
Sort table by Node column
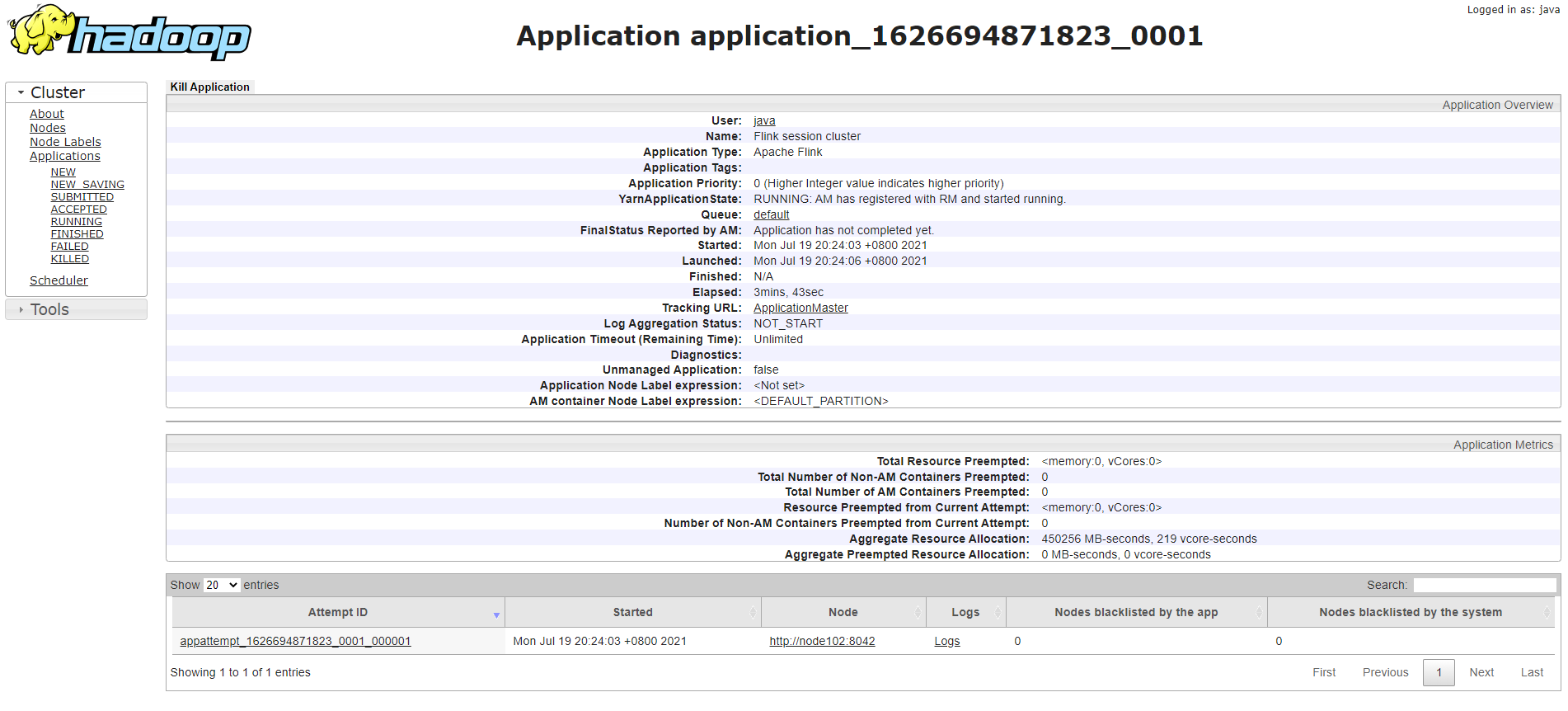pyautogui.click(x=843, y=612)
